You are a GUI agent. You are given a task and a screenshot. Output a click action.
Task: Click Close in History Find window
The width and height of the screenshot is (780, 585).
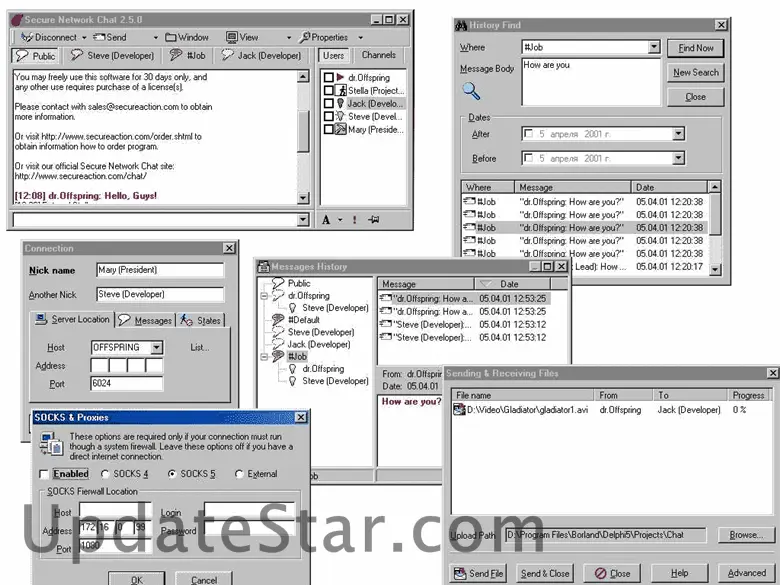point(695,97)
